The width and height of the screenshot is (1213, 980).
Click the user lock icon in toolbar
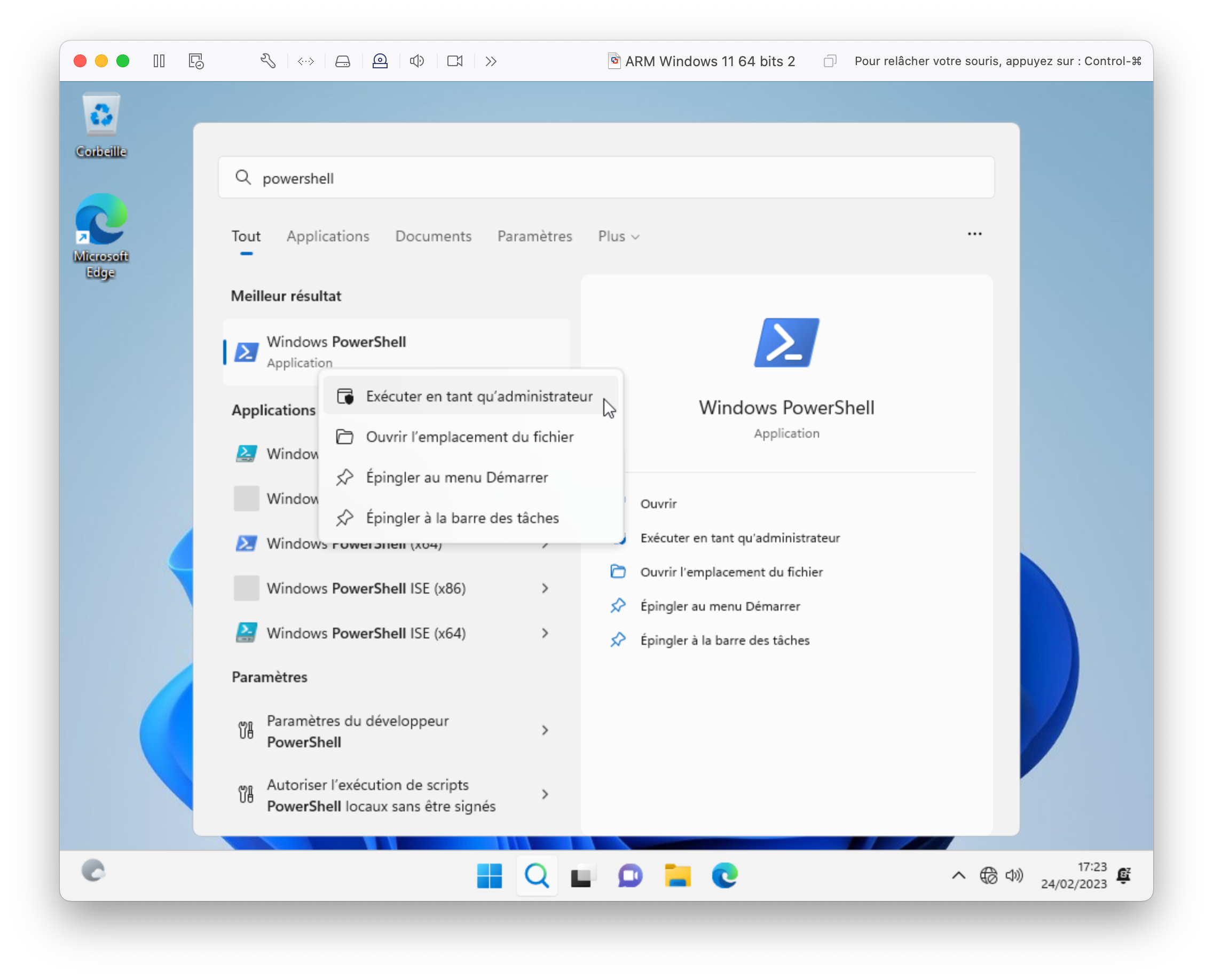click(x=380, y=61)
